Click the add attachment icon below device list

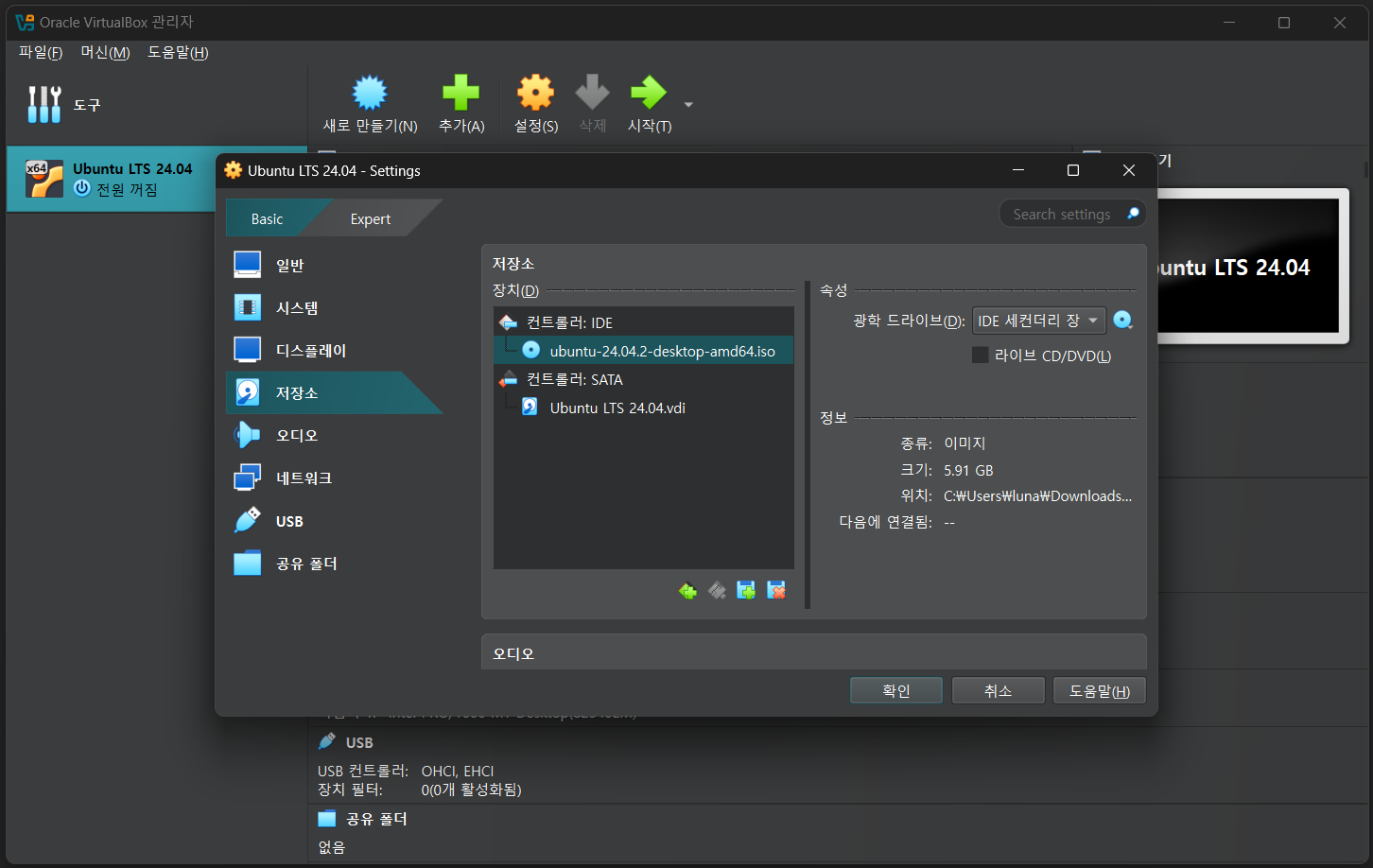click(746, 591)
